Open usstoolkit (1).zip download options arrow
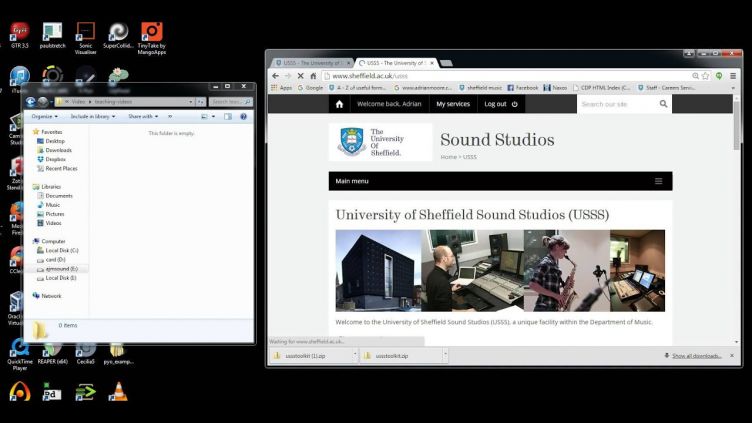This screenshot has width=752, height=423. (x=355, y=355)
